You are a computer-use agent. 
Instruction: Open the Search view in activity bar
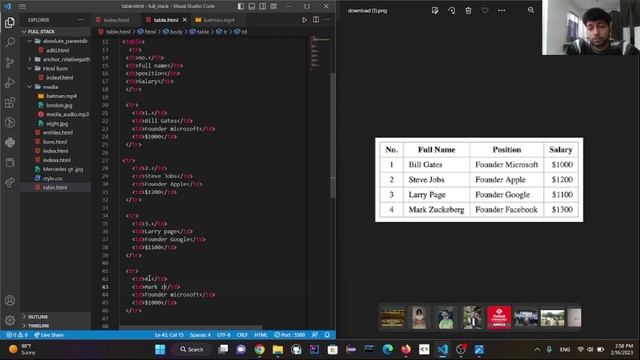pyautogui.click(x=10, y=42)
